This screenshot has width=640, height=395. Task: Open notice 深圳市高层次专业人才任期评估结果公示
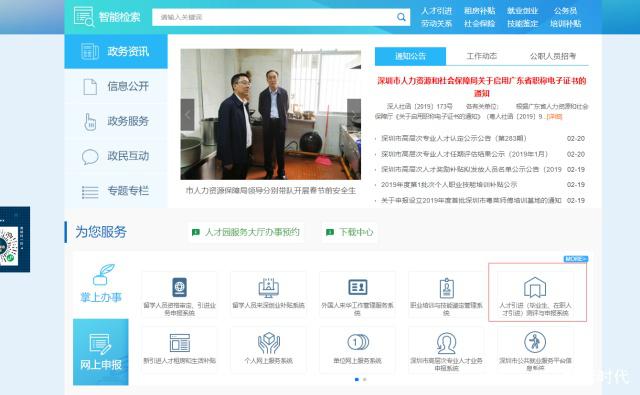tap(464, 154)
